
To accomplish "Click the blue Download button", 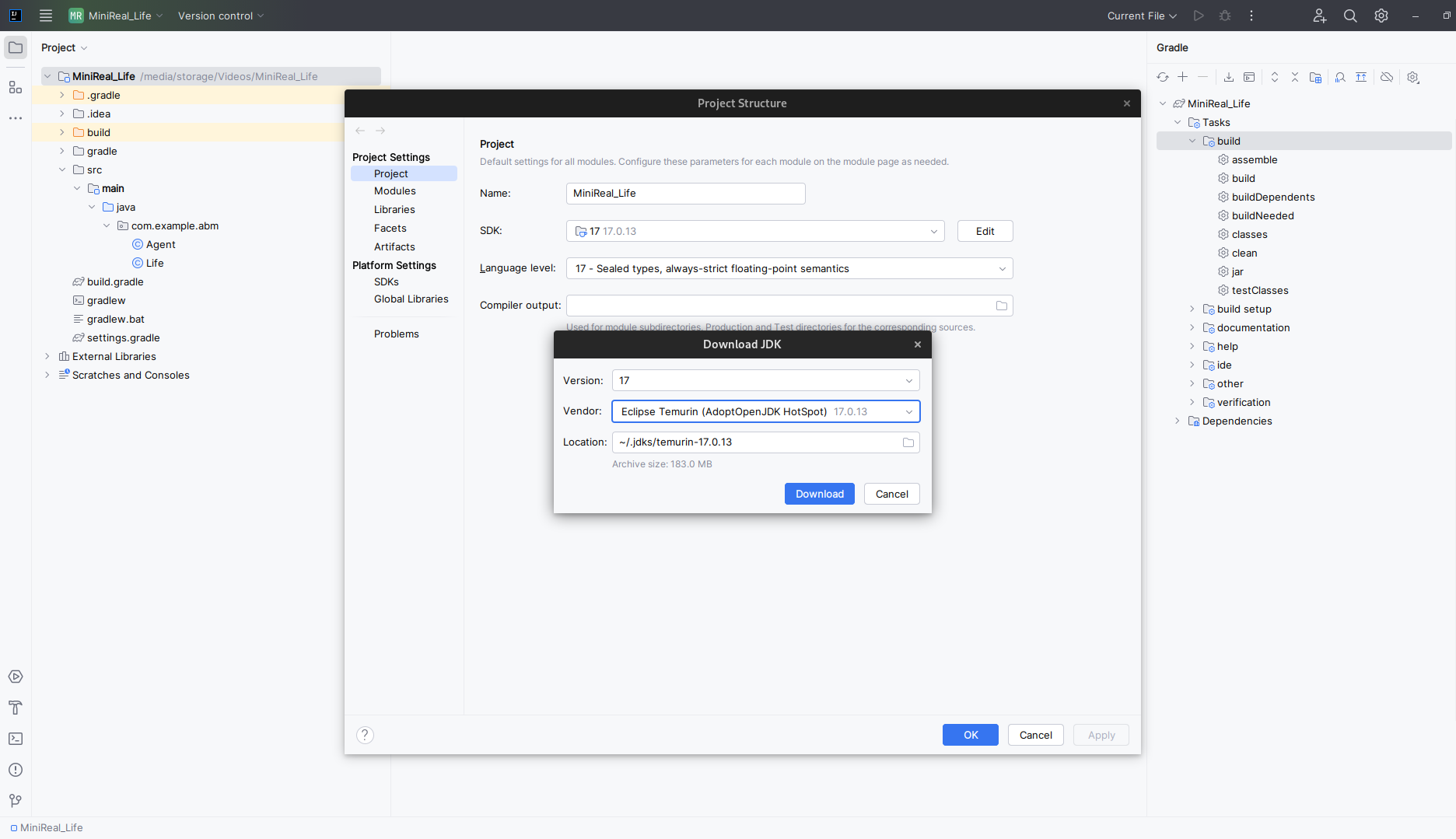I will pos(820,494).
